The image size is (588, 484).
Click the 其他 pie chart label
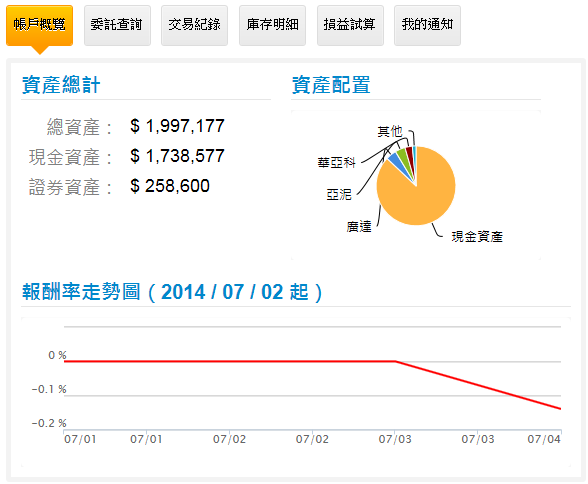pos(389,132)
